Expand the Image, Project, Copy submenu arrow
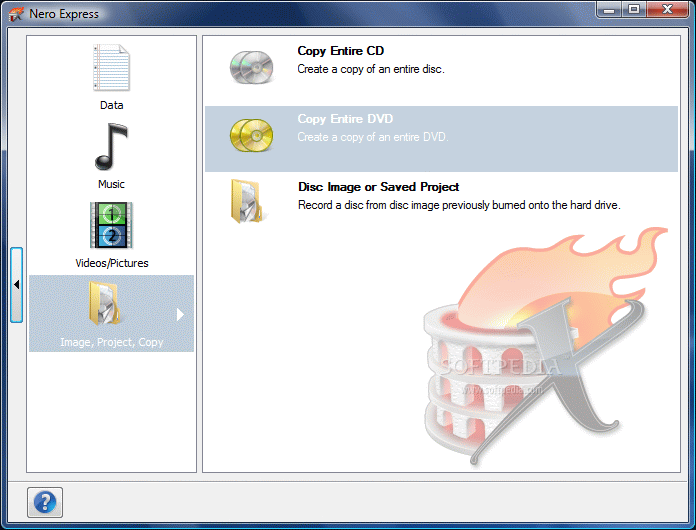The height and width of the screenshot is (530, 696). pos(180,314)
